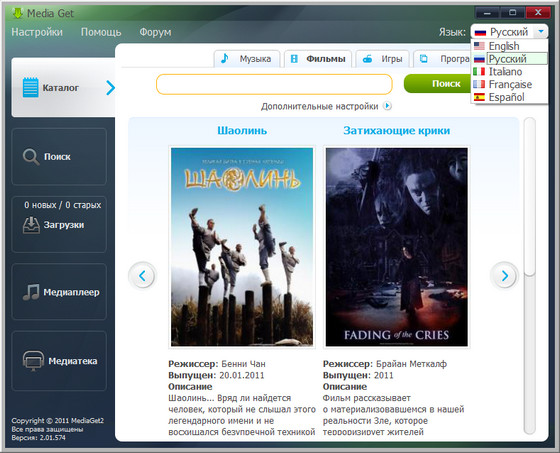Close the Media Get window
Screen dimensions: 560x453
click(538, 13)
